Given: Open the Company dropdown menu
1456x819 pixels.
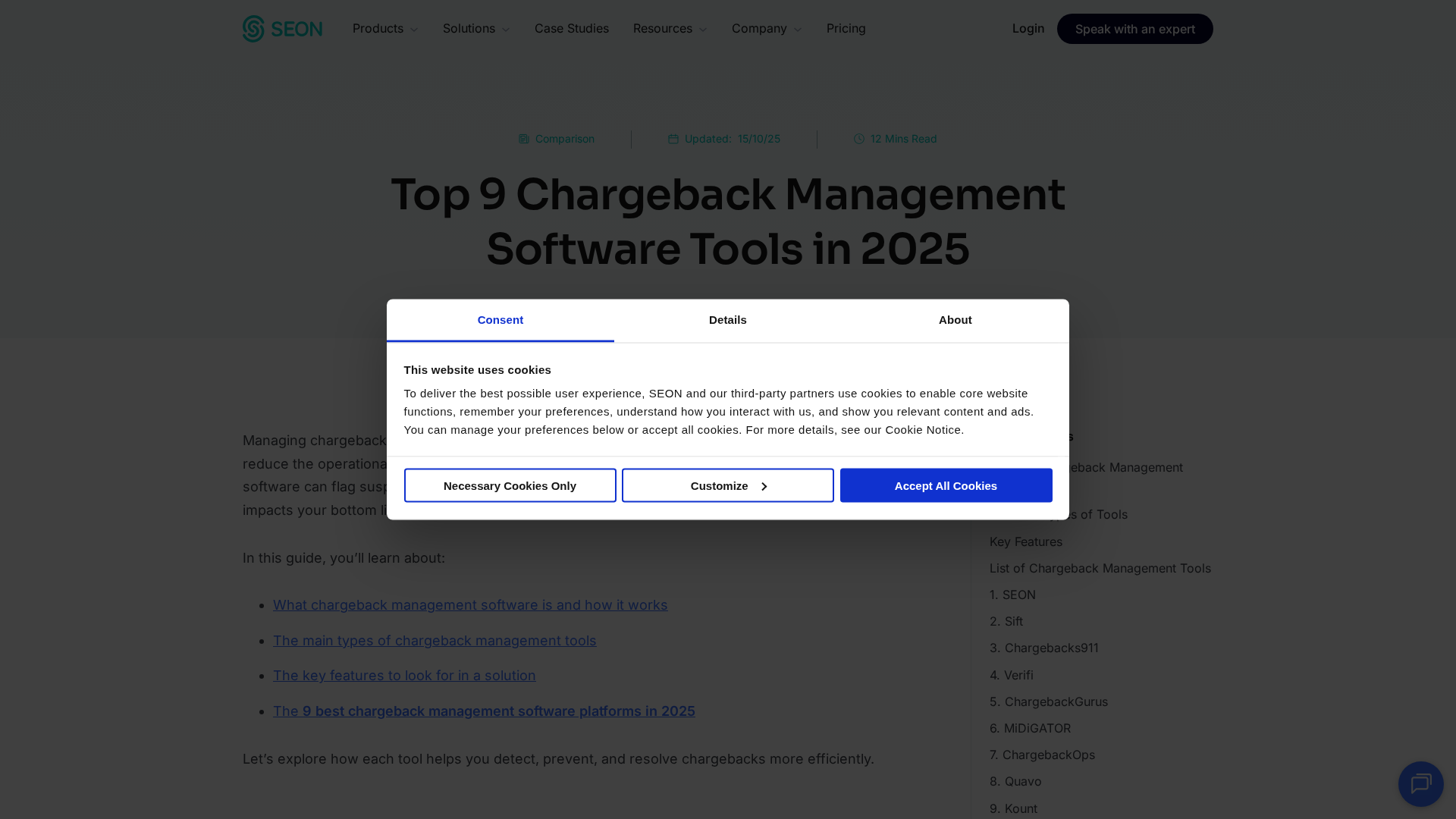Looking at the screenshot, I should tap(766, 29).
